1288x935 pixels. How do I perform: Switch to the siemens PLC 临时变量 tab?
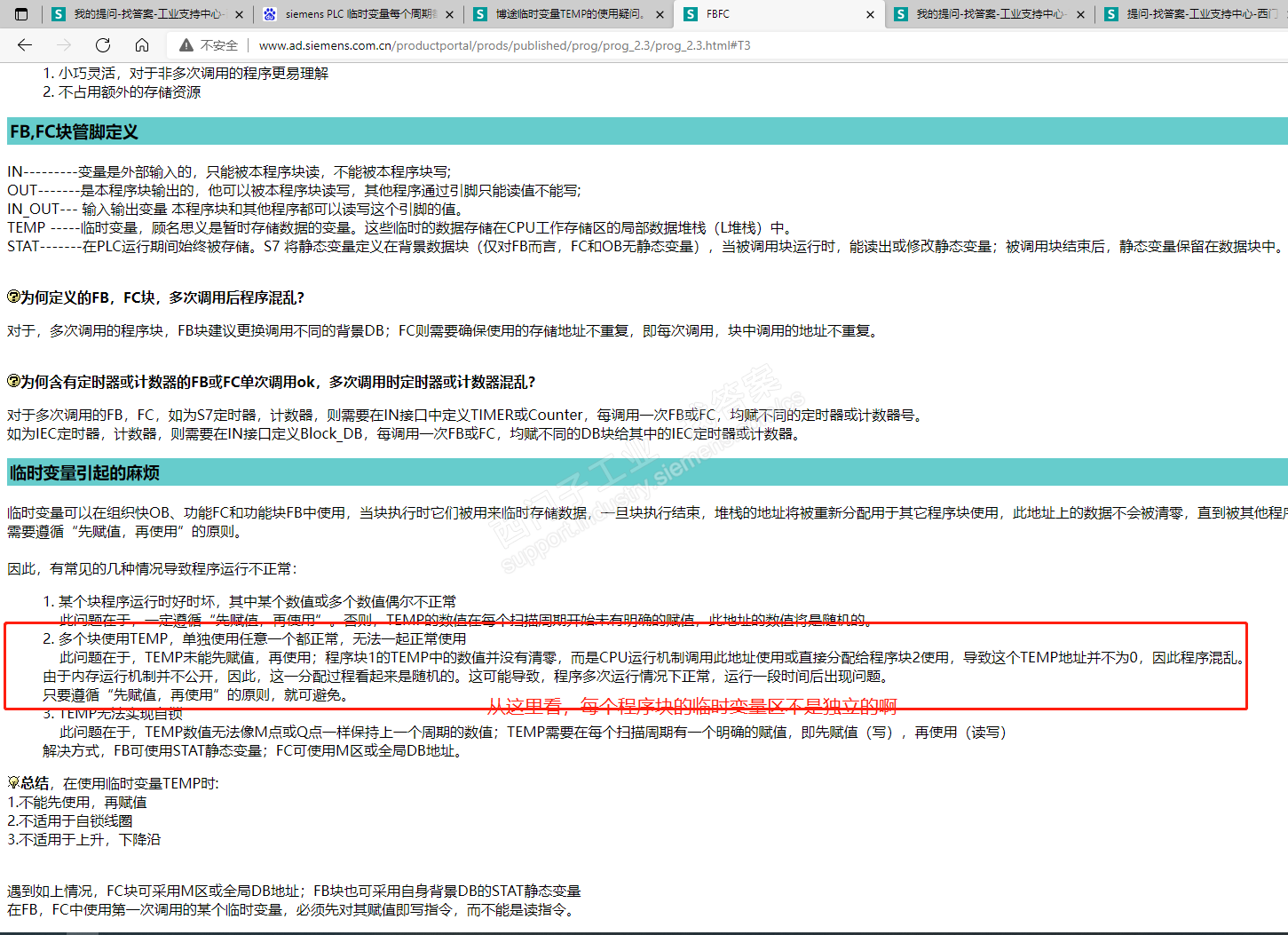click(359, 14)
